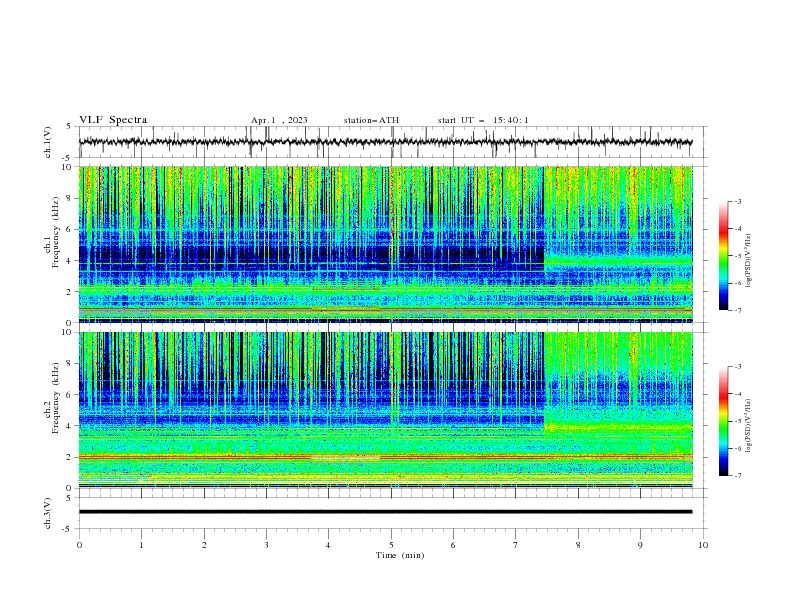Click the ch.1 spectrogram panel
The height and width of the screenshot is (612, 792).
(x=386, y=244)
